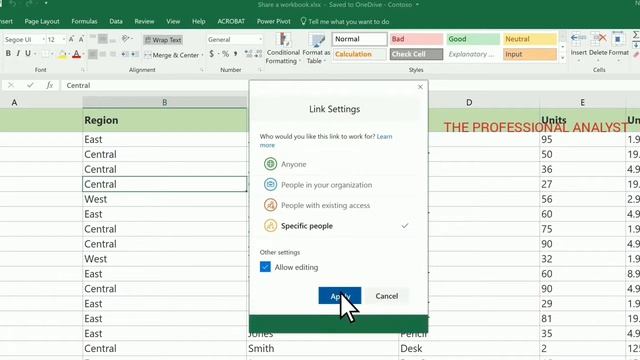Select the column B header
The image size is (640, 360).
164,102
